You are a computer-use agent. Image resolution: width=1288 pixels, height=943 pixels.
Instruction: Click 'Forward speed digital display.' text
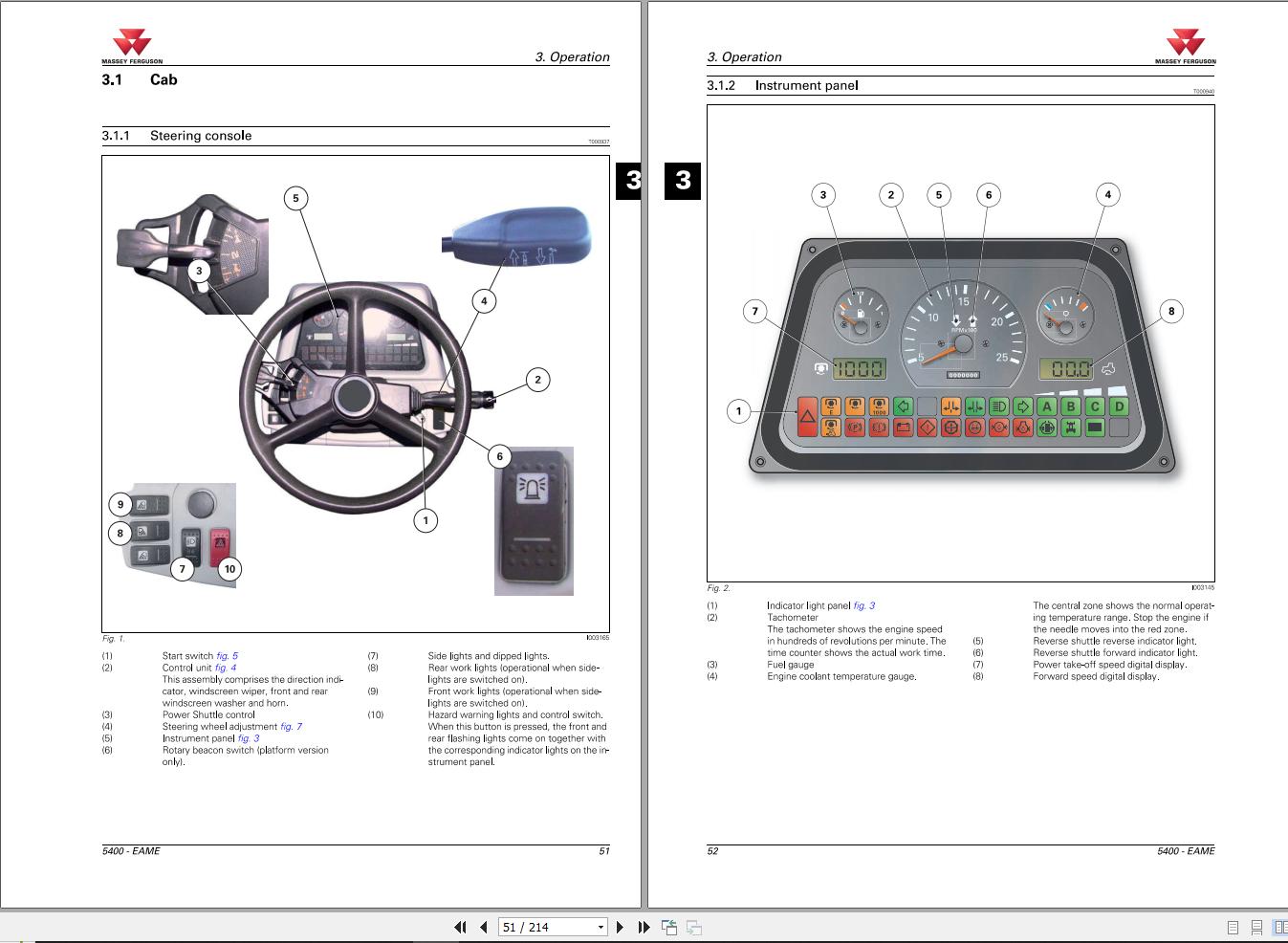click(1096, 676)
